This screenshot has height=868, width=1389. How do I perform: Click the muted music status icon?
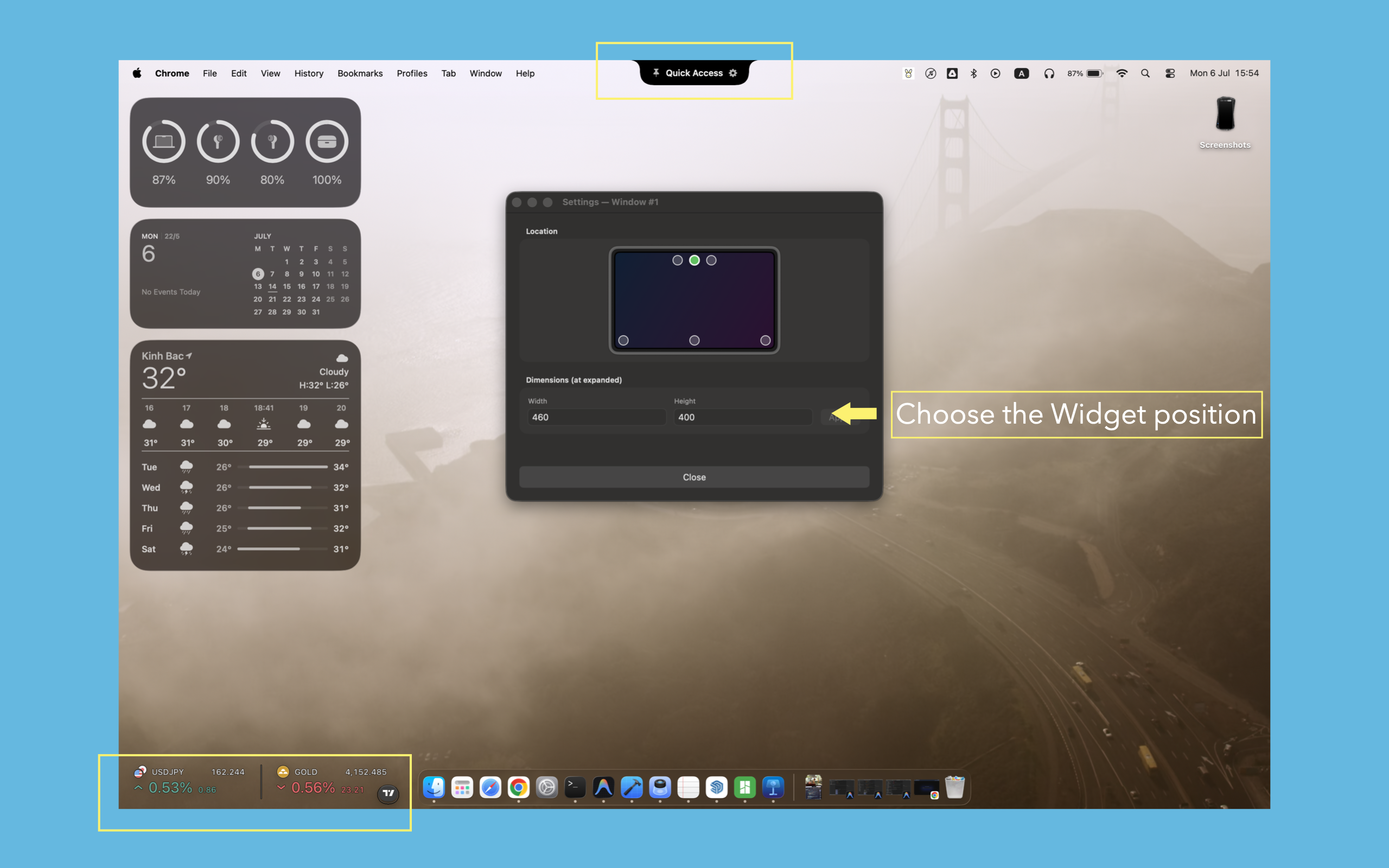[931, 73]
